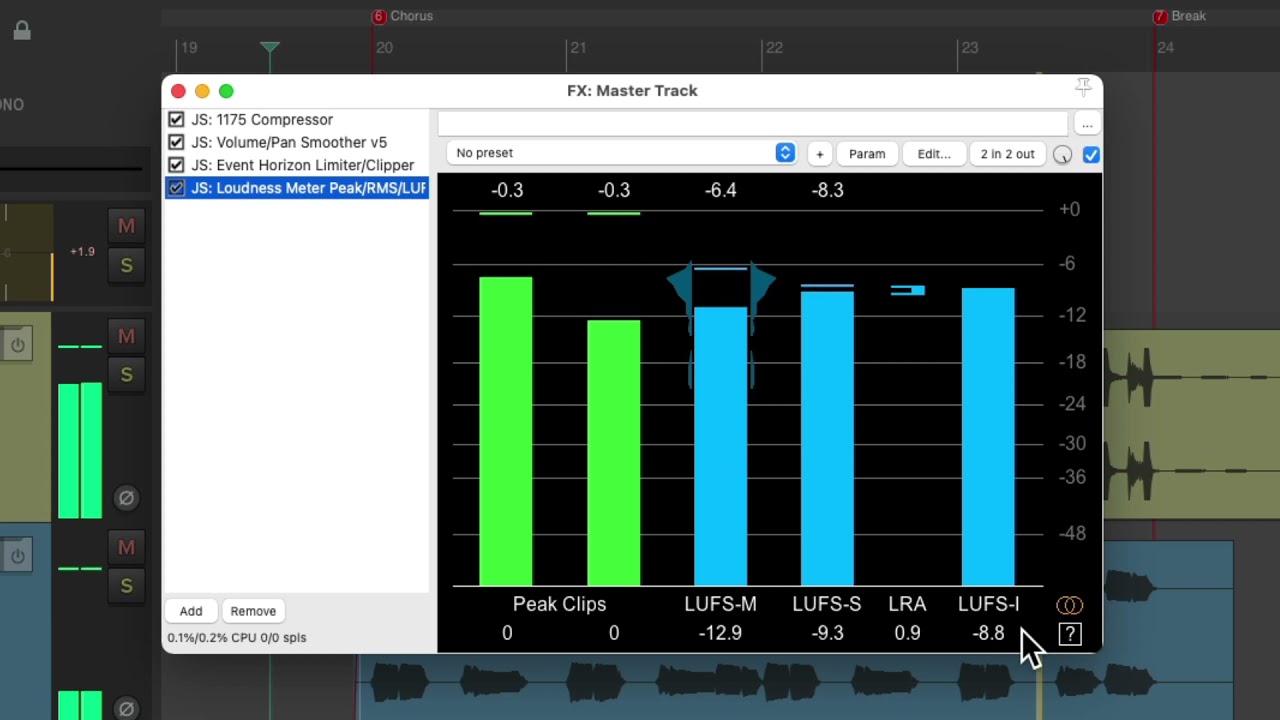Toggle the FX bypass checkbox next to knob

point(1091,154)
